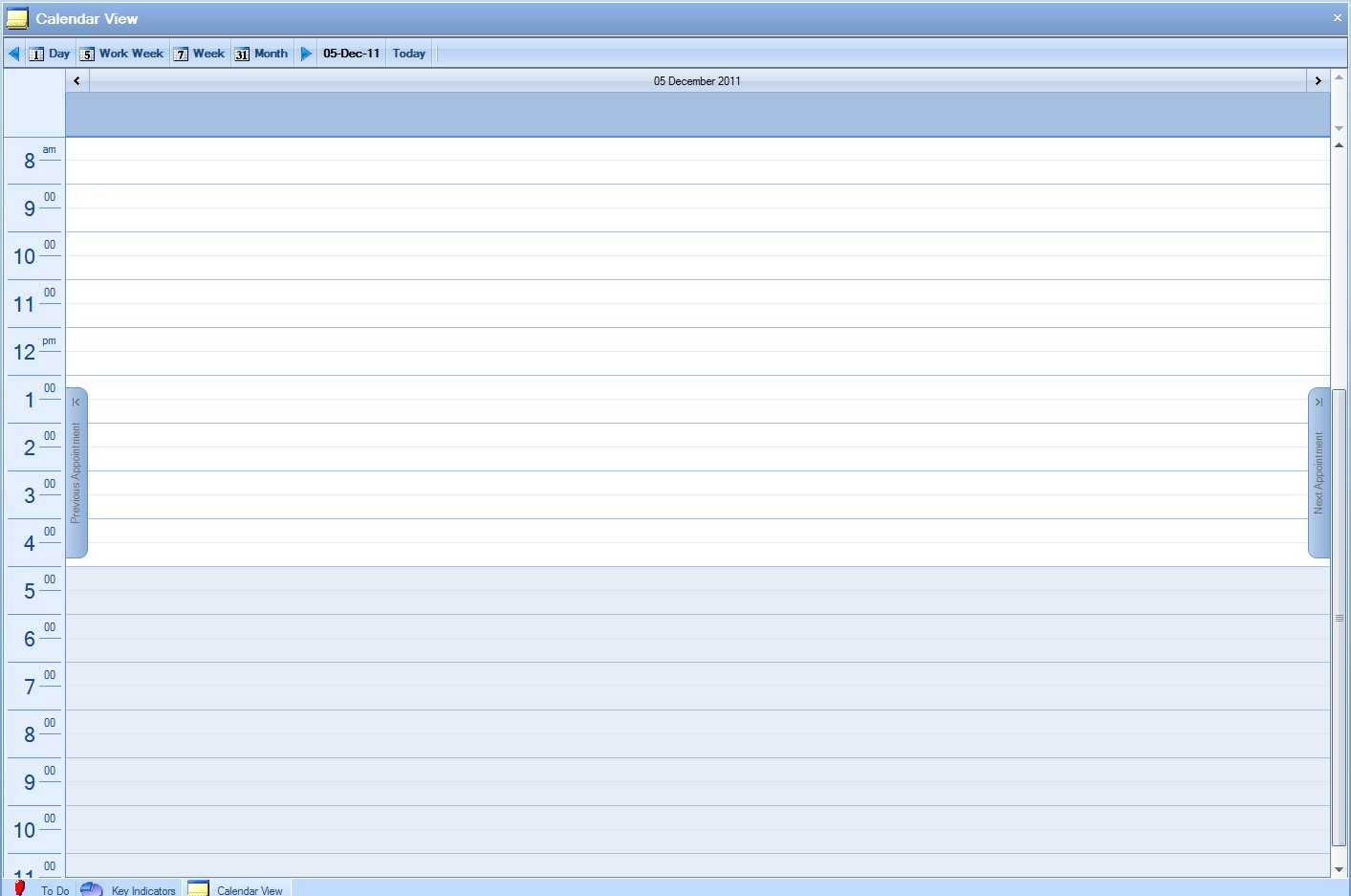1351x896 pixels.
Task: Close the Calendar View panel
Action: click(x=1337, y=18)
